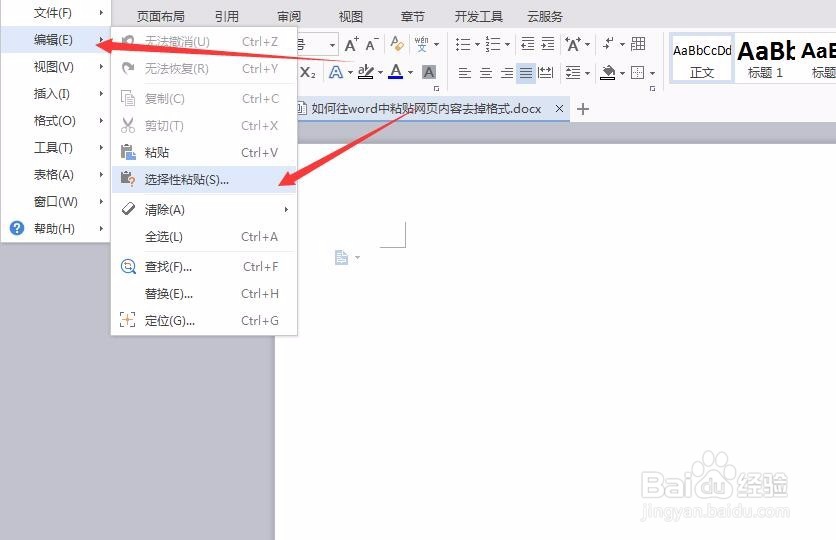
Task: Open 替换(E)... from the menu
Action: [205, 294]
